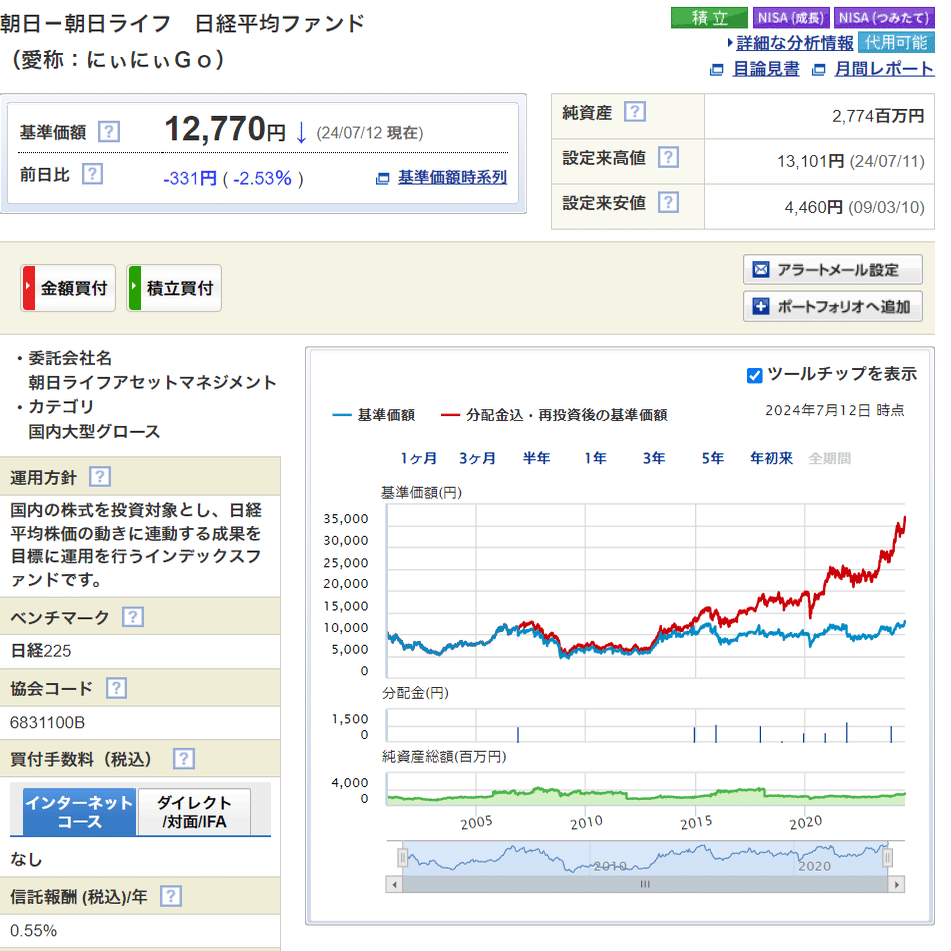Open help icon next to 協会コード
951x951 pixels.
pyautogui.click(x=116, y=688)
